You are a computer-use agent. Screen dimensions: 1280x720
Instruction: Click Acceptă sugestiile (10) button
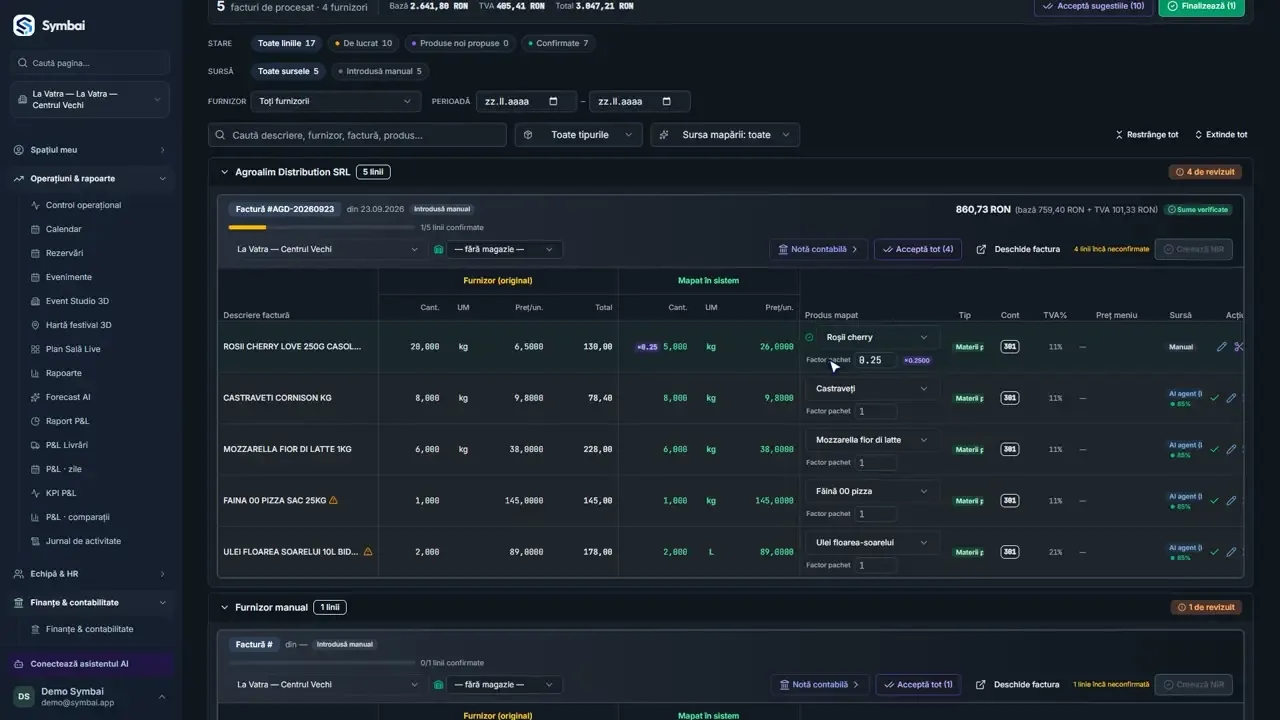(1093, 6)
